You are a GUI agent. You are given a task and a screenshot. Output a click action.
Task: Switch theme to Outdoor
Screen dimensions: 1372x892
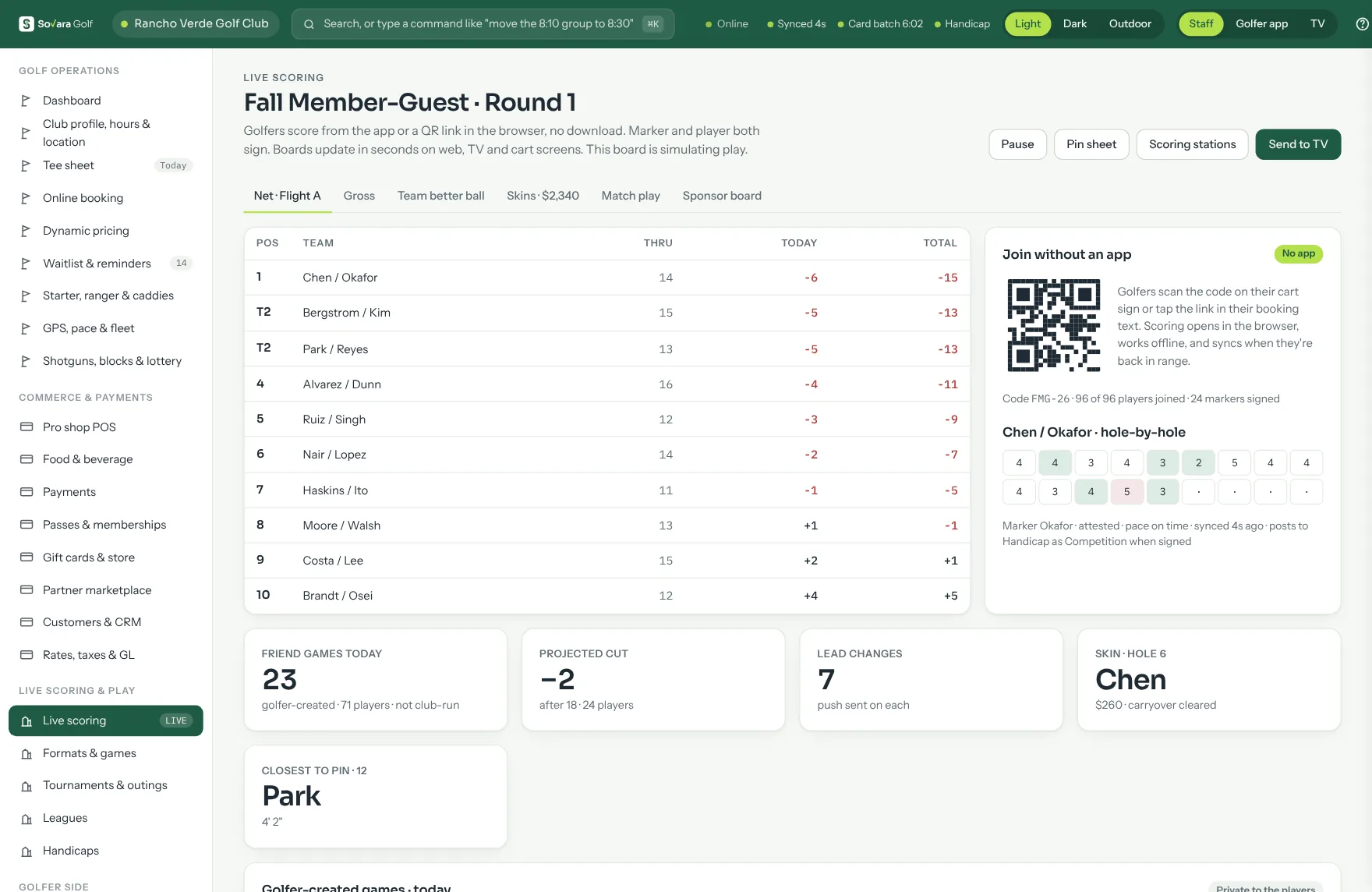click(x=1130, y=24)
